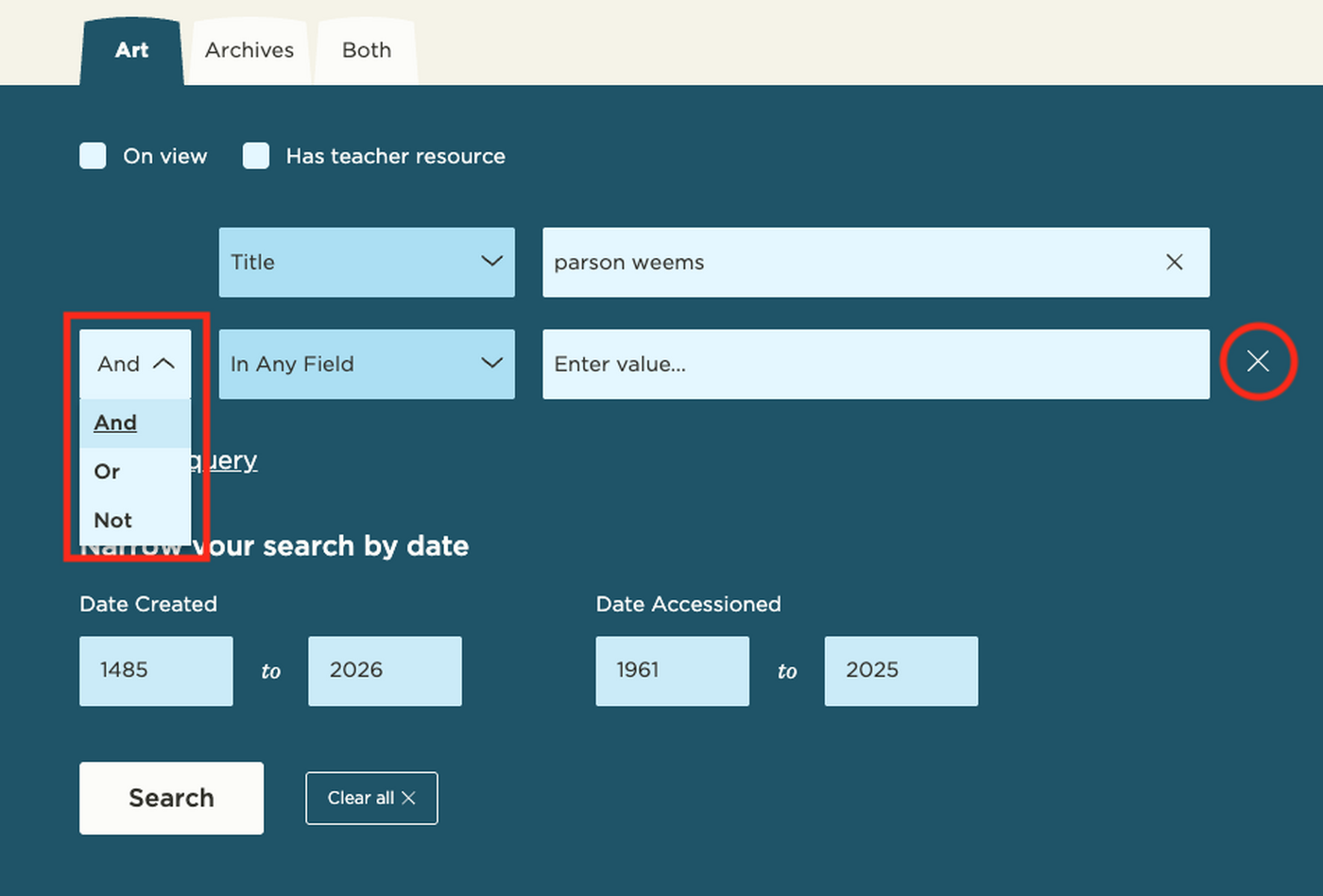Check the Has teacher resource option

[x=255, y=155]
